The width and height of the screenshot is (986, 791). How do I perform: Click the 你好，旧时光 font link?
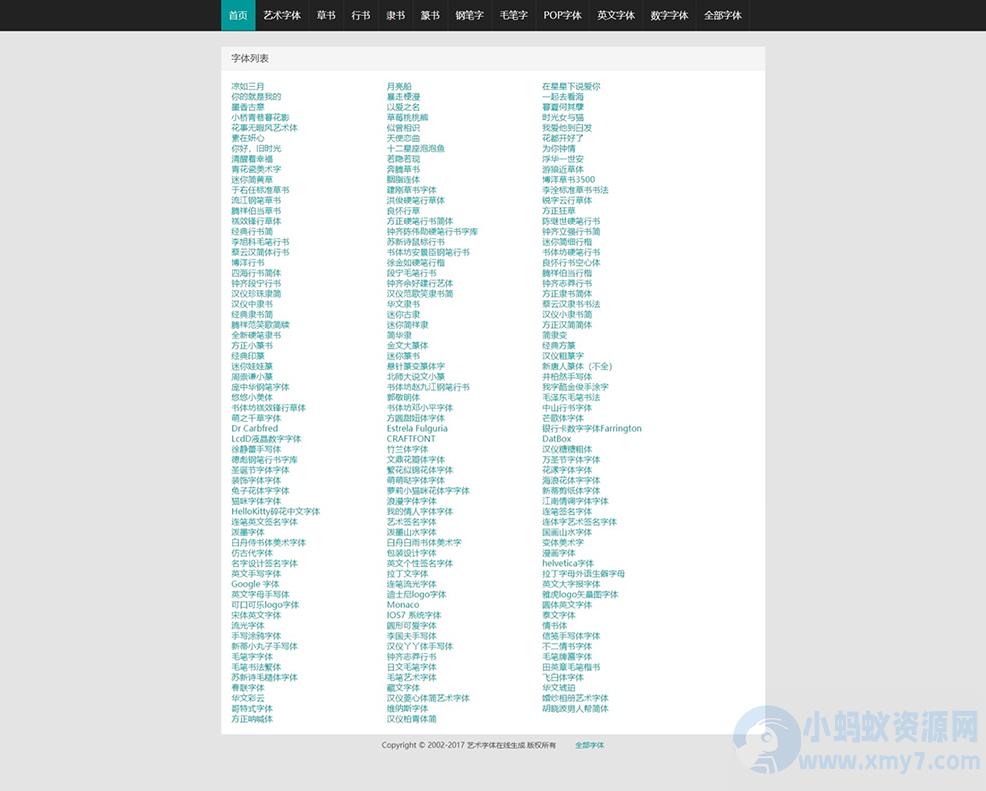click(256, 148)
